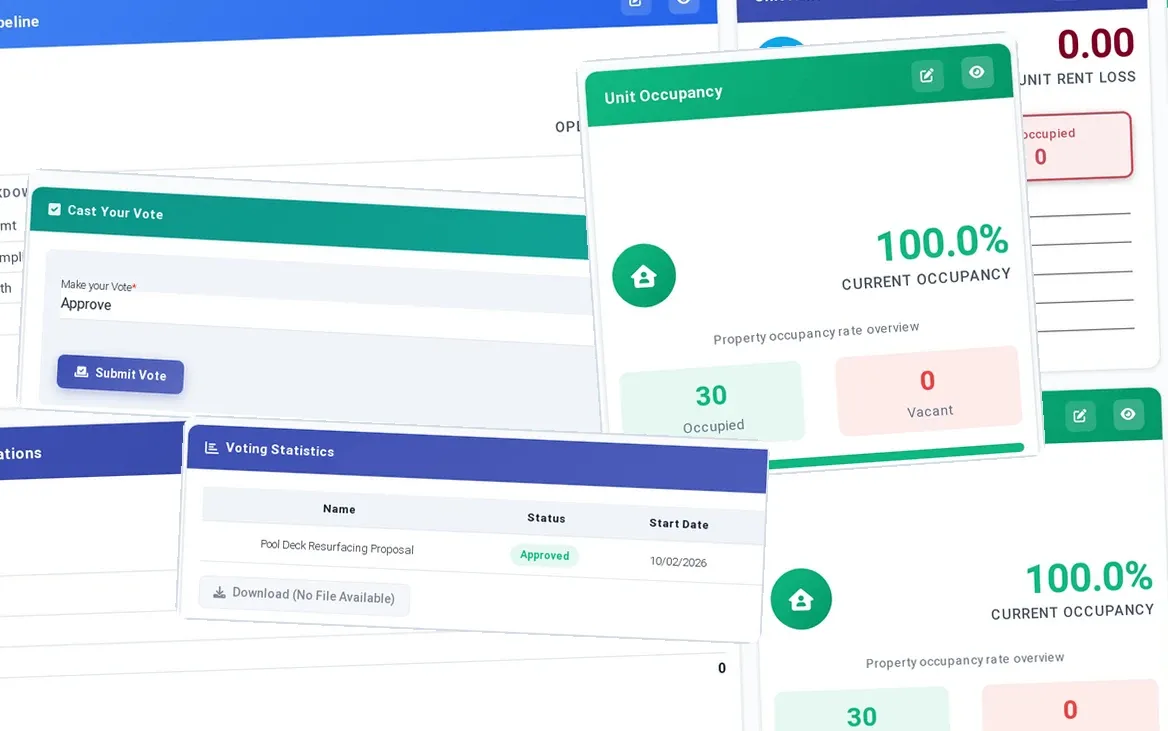Click the 30 Occupied tile in top card
This screenshot has width=1168, height=731.
pos(712,402)
